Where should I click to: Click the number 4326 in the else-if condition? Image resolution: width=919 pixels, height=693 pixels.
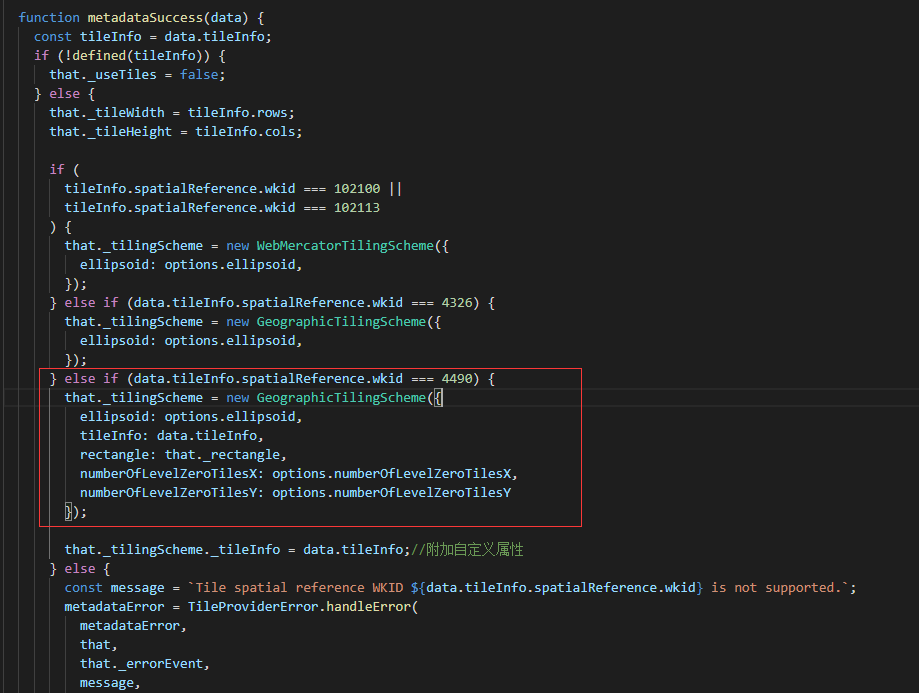pyautogui.click(x=457, y=303)
